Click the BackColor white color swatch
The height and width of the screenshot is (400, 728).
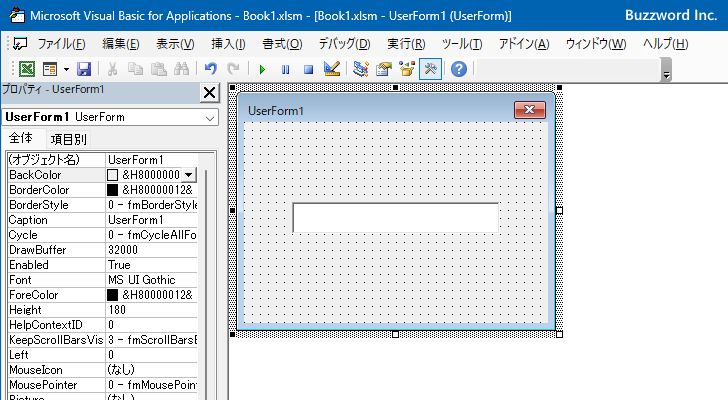coord(112,175)
